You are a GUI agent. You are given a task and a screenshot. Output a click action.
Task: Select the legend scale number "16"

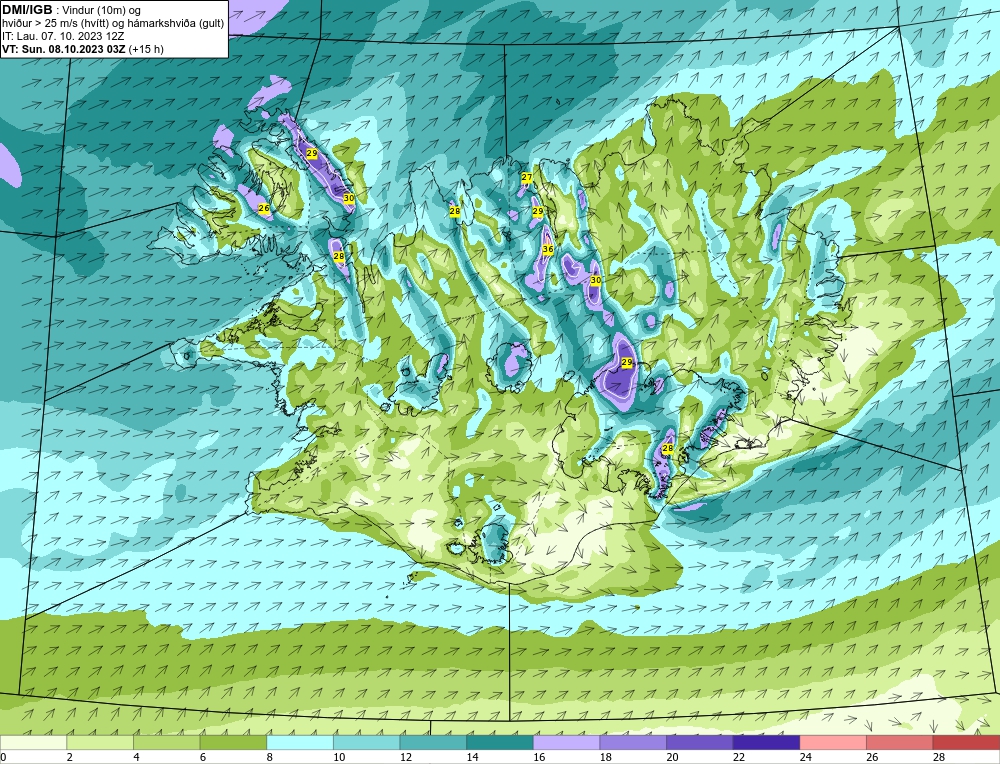click(x=539, y=757)
